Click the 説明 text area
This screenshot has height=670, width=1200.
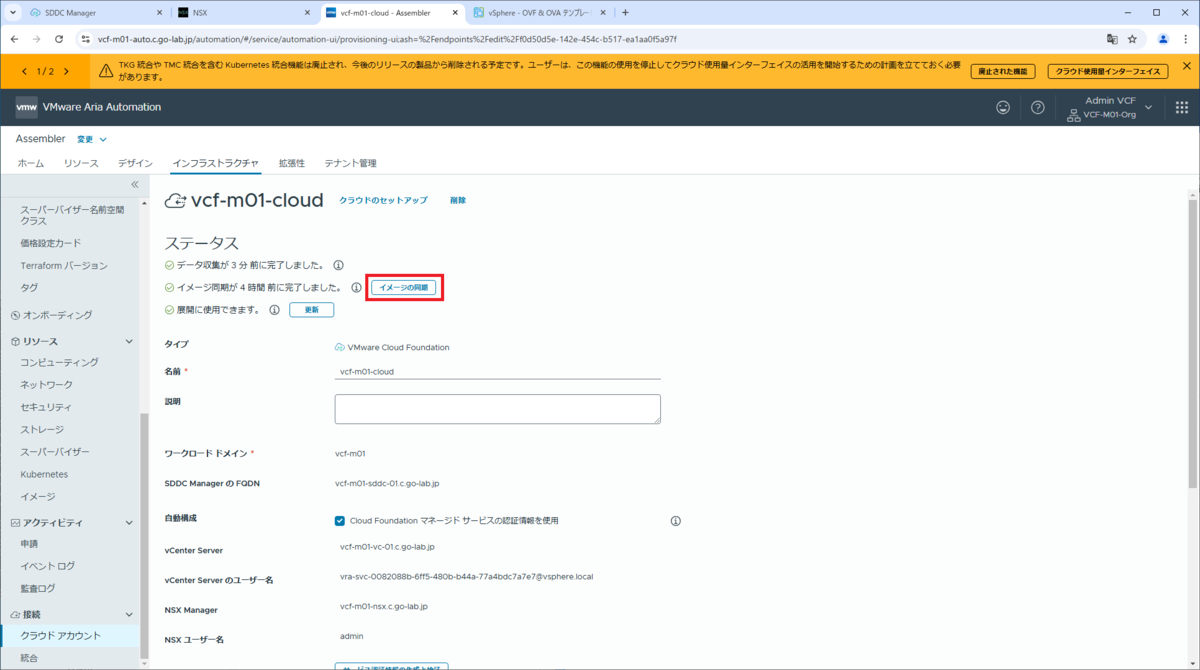pyautogui.click(x=498, y=409)
